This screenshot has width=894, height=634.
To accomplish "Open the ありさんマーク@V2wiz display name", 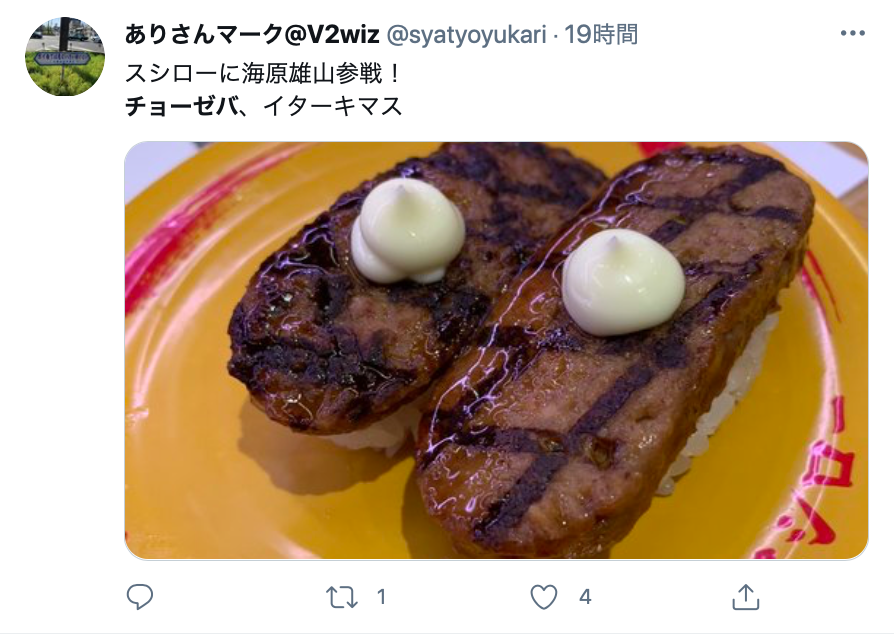I will tap(252, 35).
